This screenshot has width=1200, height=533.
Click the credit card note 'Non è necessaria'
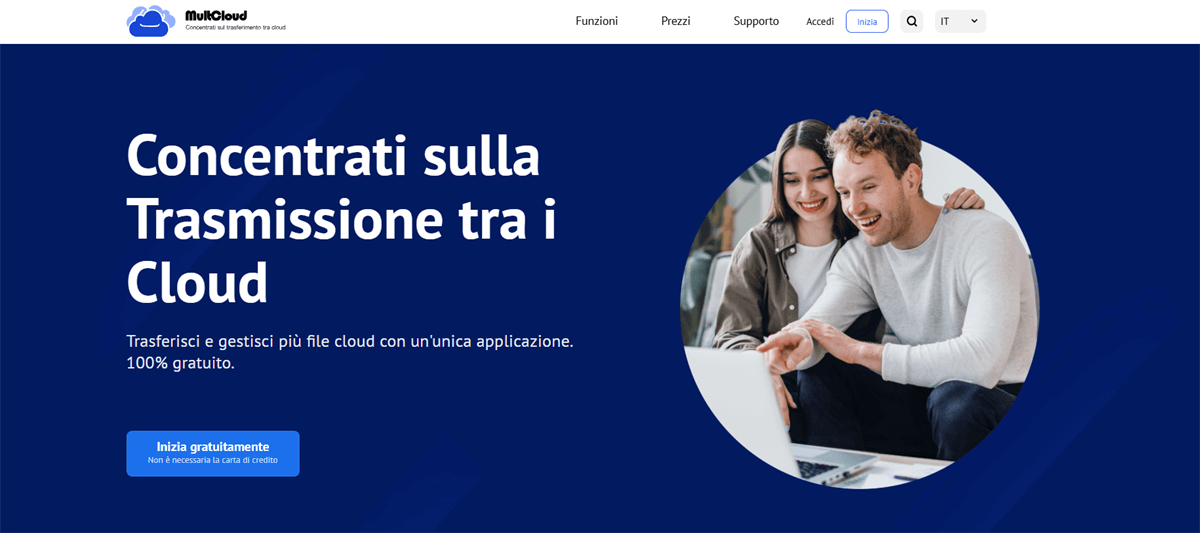tap(213, 460)
